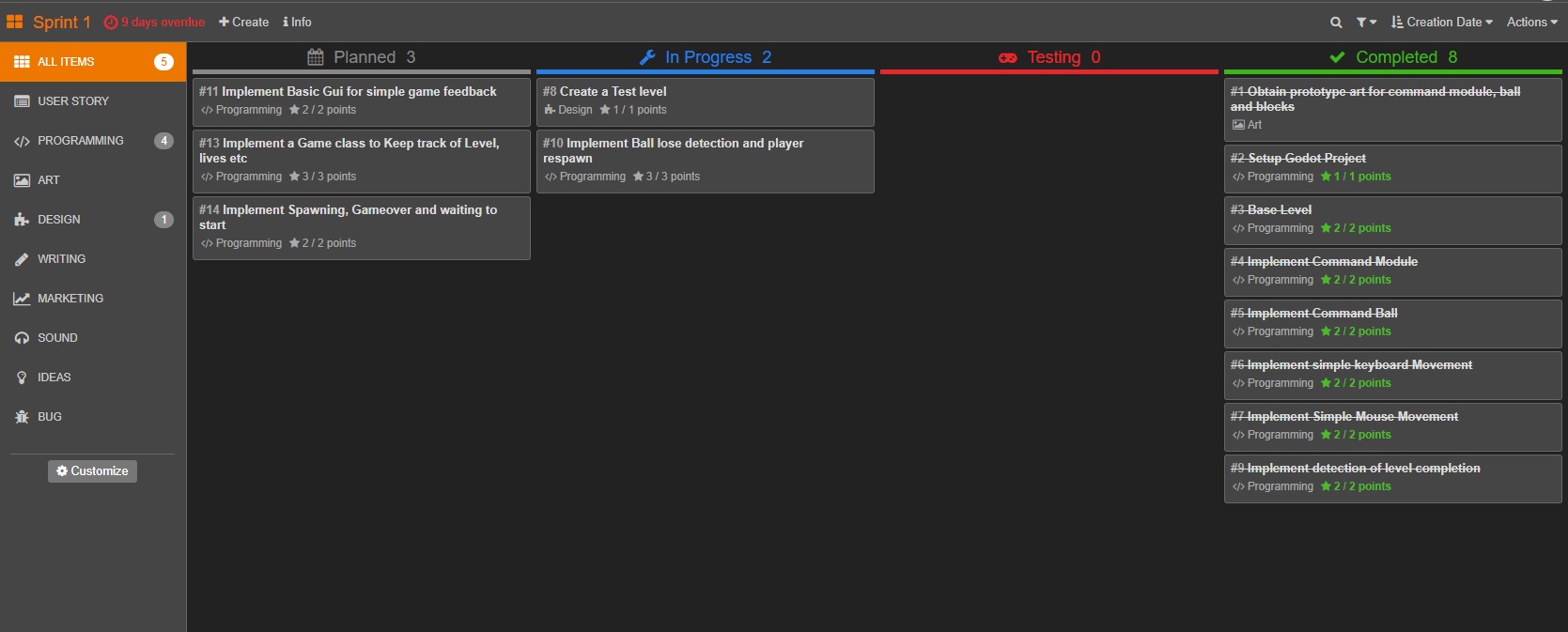
Task: Select All Items in sidebar
Action: (93, 62)
